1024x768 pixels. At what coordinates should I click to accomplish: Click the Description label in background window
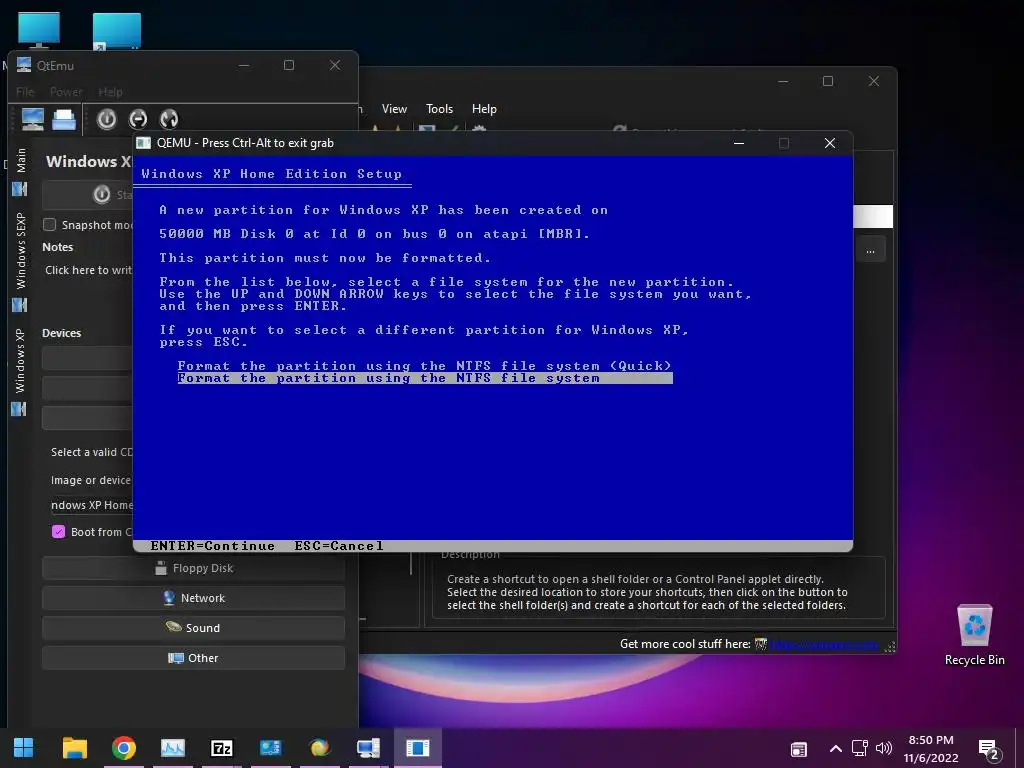coord(470,554)
